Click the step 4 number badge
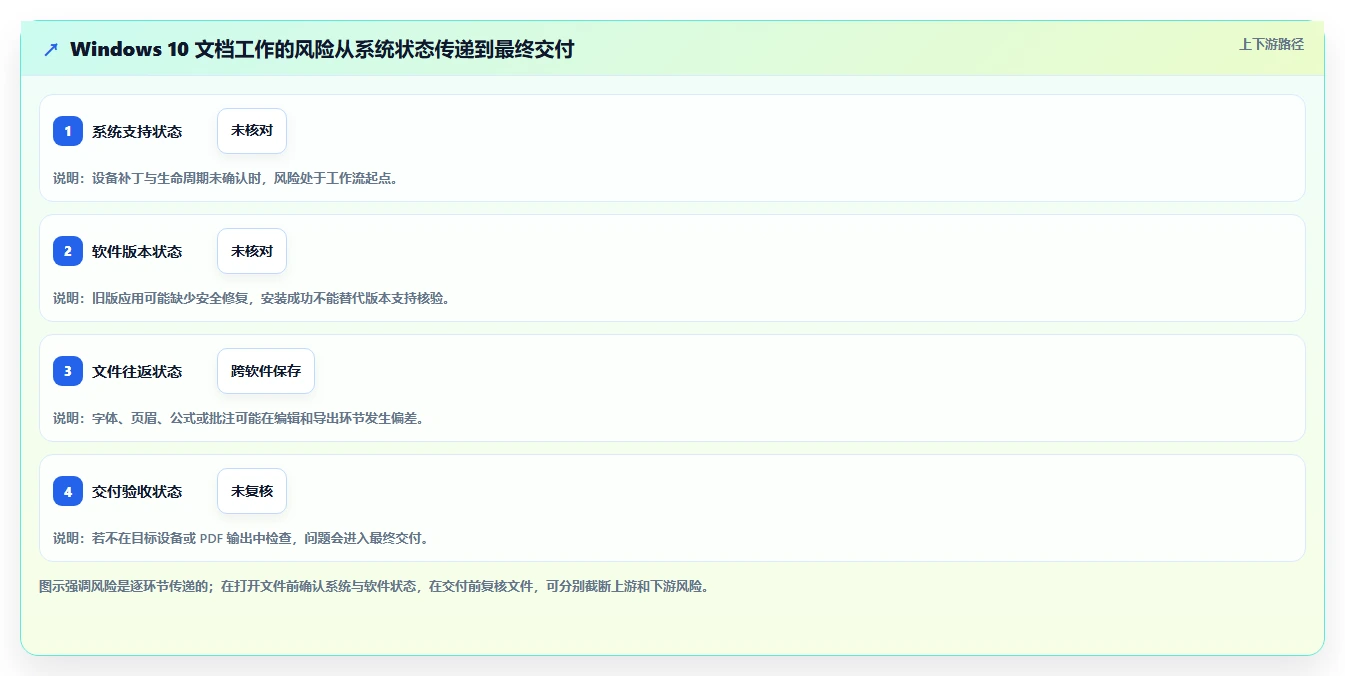Image resolution: width=1345 pixels, height=676 pixels. tap(68, 491)
